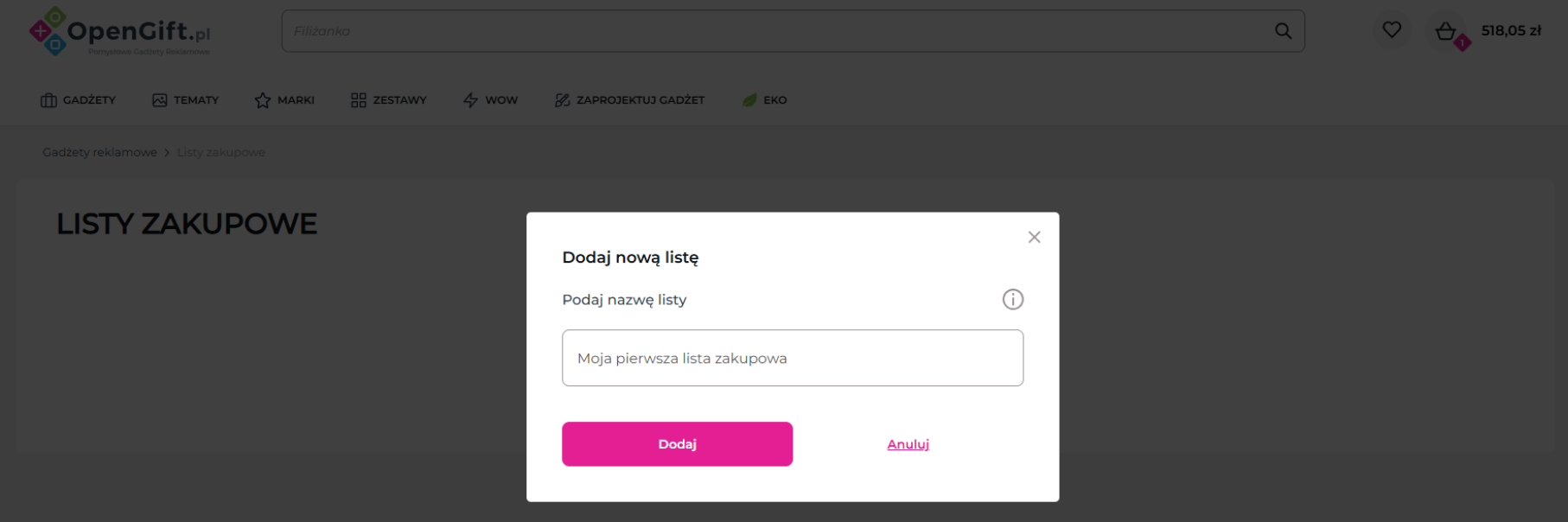
Task: Go to Gadżety reklamowe breadcrumb
Action: (x=99, y=152)
